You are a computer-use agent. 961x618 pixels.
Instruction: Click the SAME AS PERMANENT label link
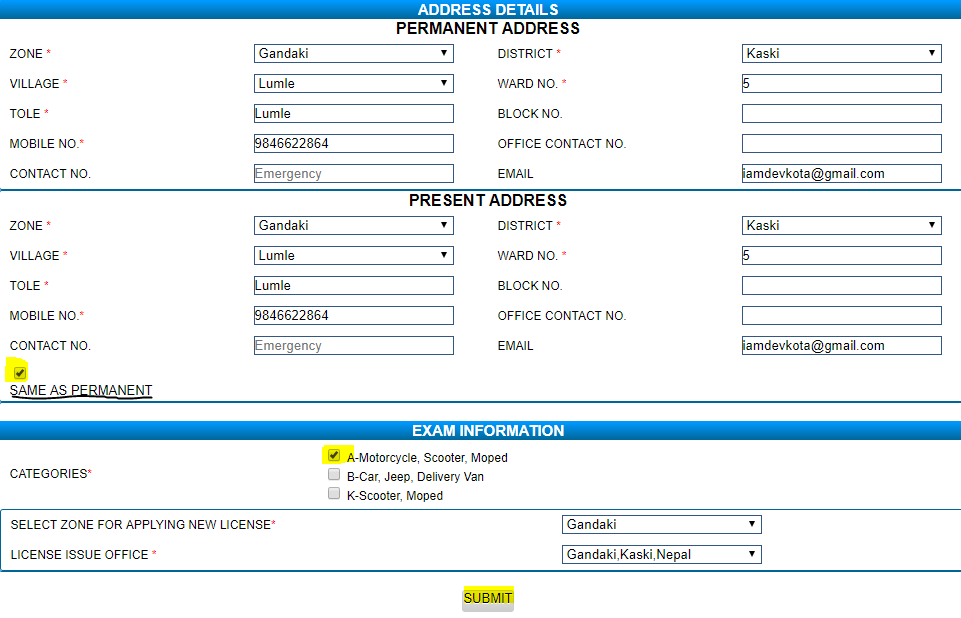pos(80,390)
